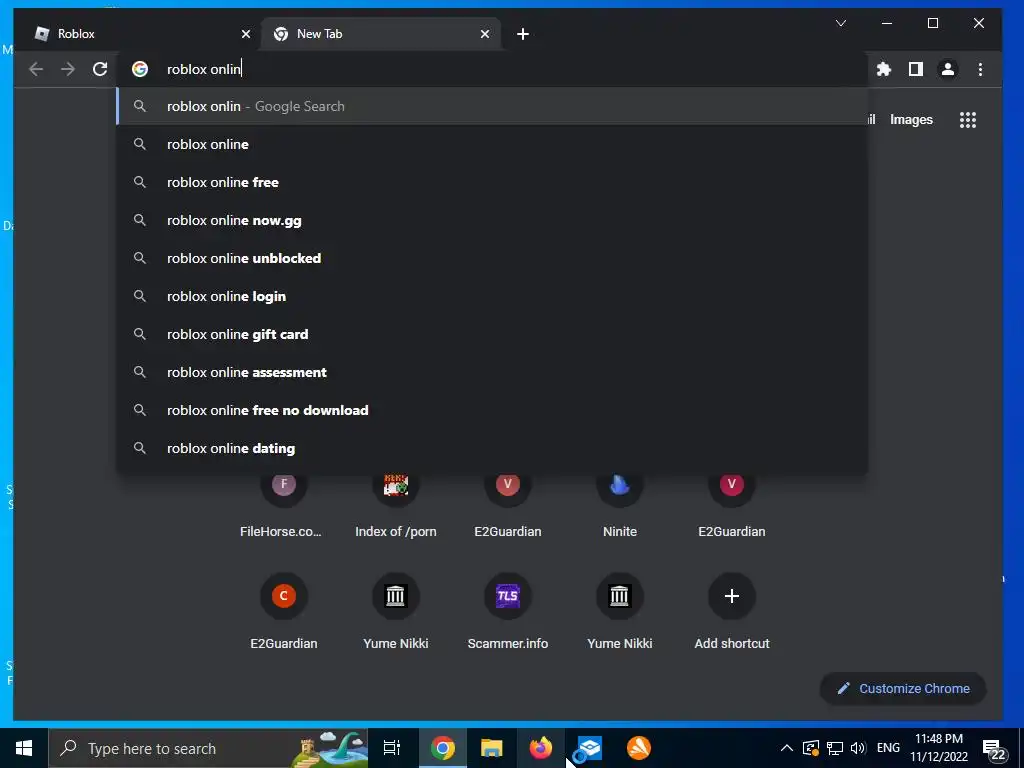Click the Images link
This screenshot has height=768, width=1024.
(911, 120)
